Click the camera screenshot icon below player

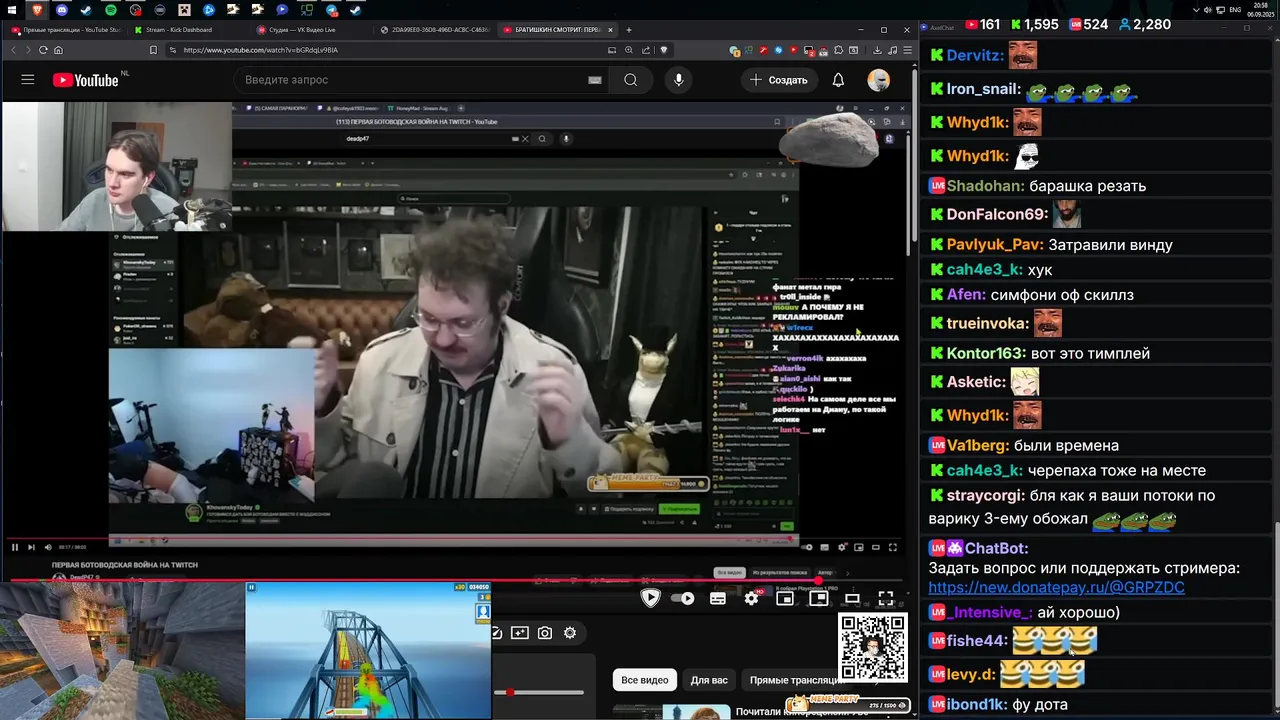click(545, 633)
